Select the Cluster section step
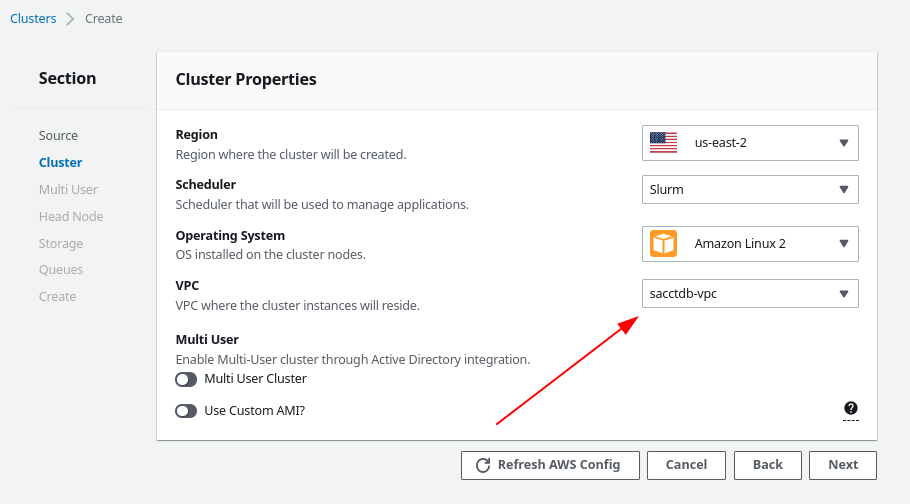Image resolution: width=910 pixels, height=504 pixels. tap(60, 163)
